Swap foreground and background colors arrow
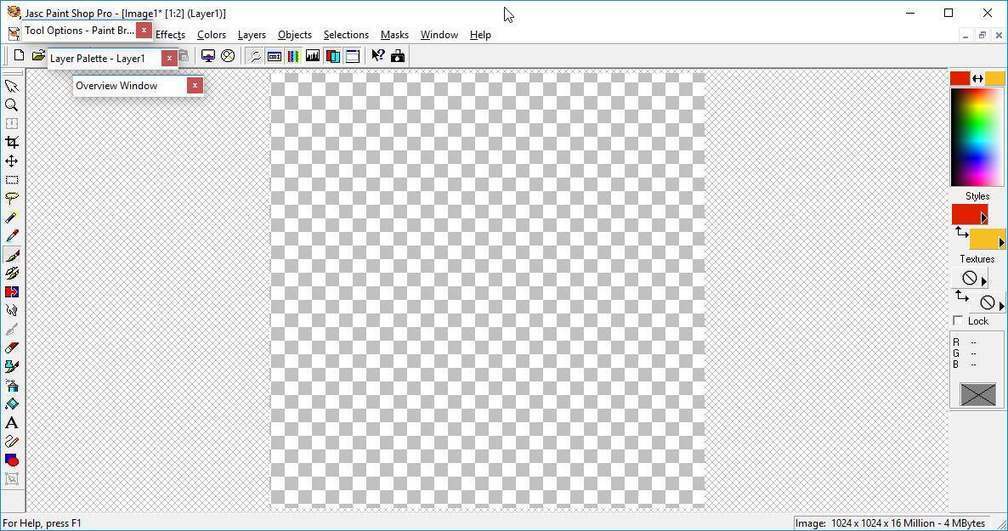The width and height of the screenshot is (1008, 531). click(x=977, y=78)
